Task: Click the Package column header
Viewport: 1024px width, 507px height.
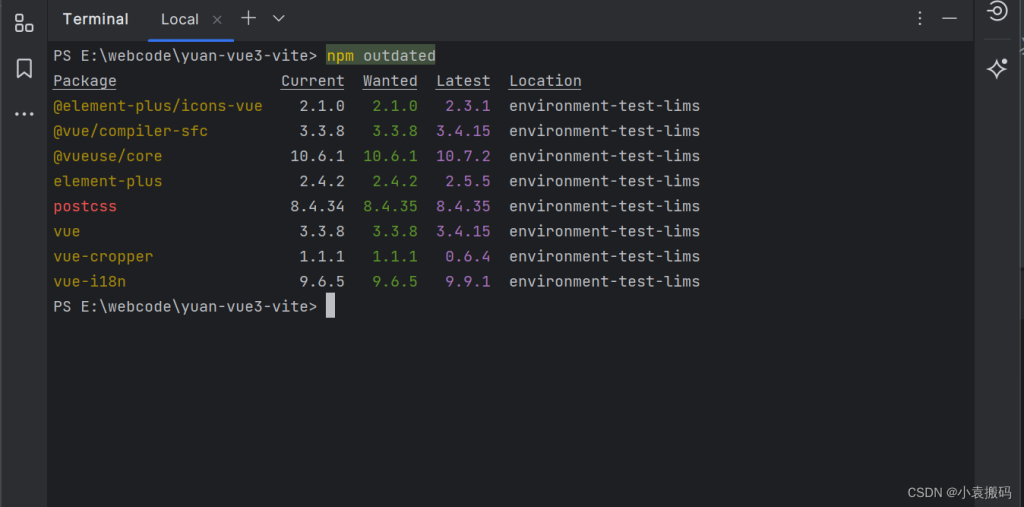Action: coord(85,81)
